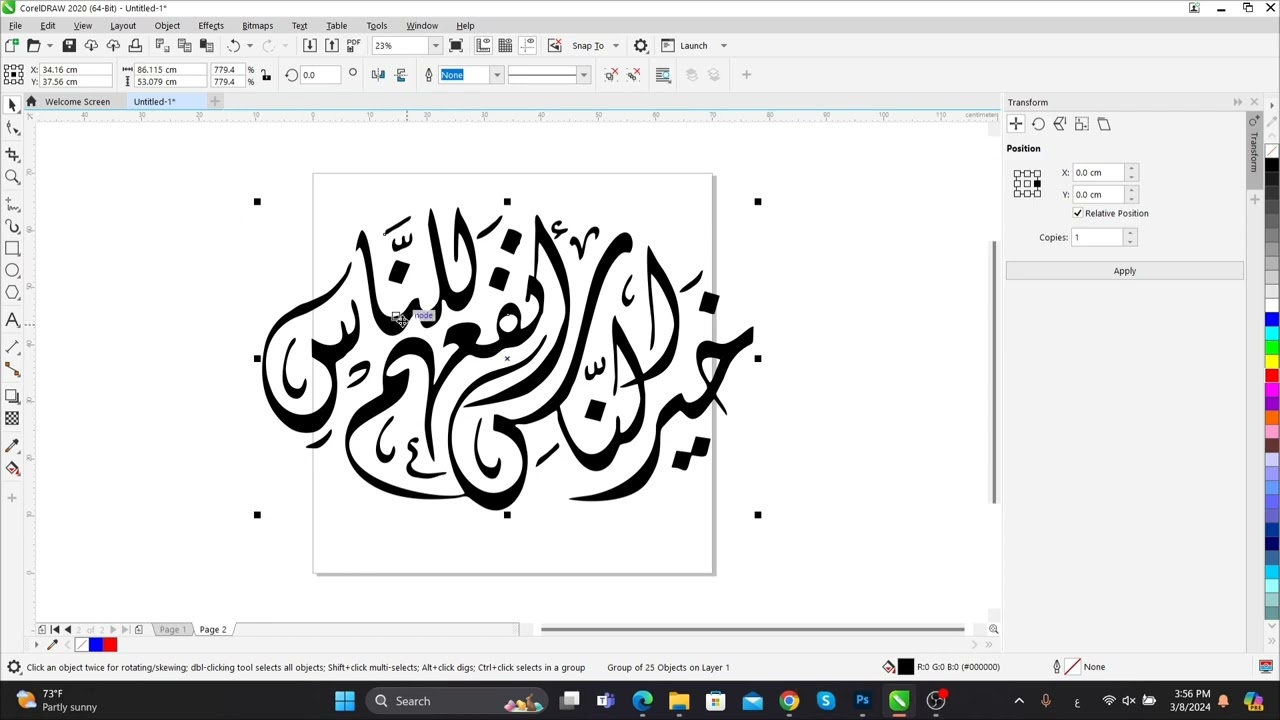Click Publish to PDF icon

click(353, 45)
